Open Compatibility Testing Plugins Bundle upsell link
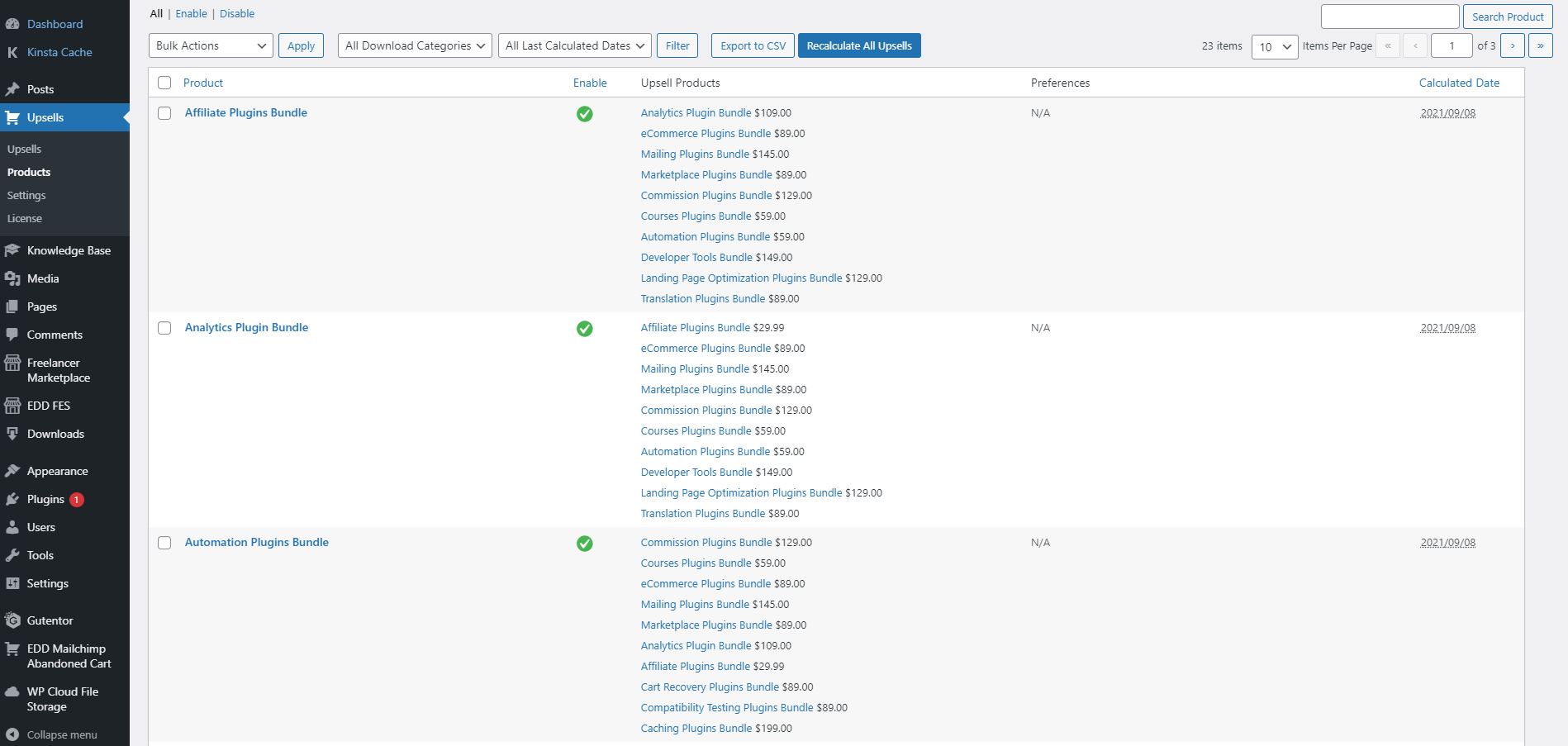This screenshot has height=746, width=1568. click(x=727, y=707)
